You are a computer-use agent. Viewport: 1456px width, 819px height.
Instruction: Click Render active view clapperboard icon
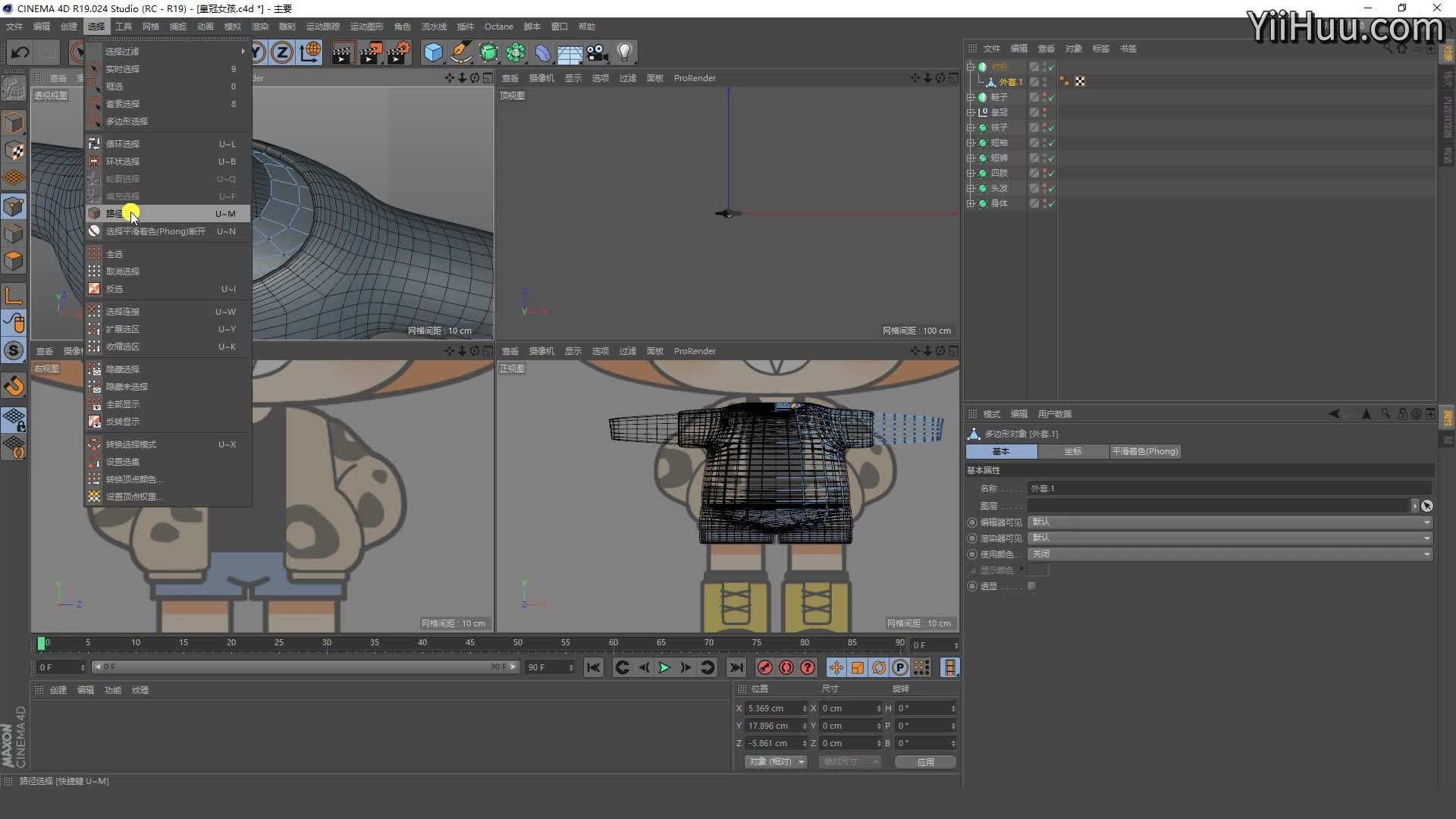click(x=343, y=52)
